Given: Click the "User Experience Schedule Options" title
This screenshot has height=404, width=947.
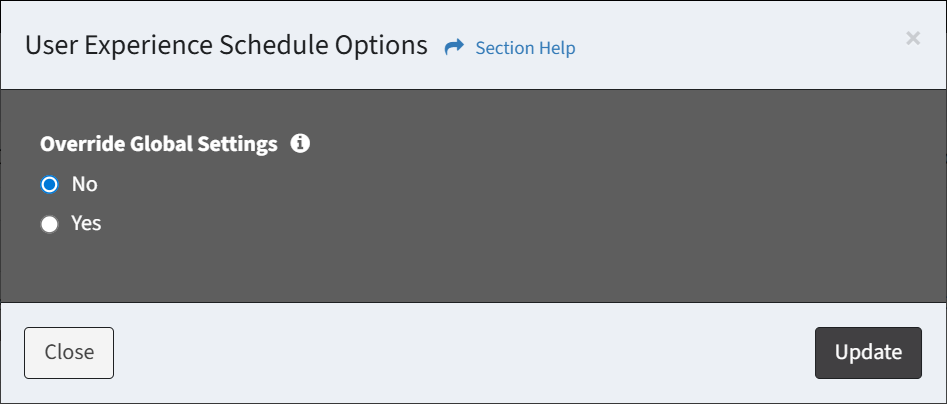Looking at the screenshot, I should (226, 46).
